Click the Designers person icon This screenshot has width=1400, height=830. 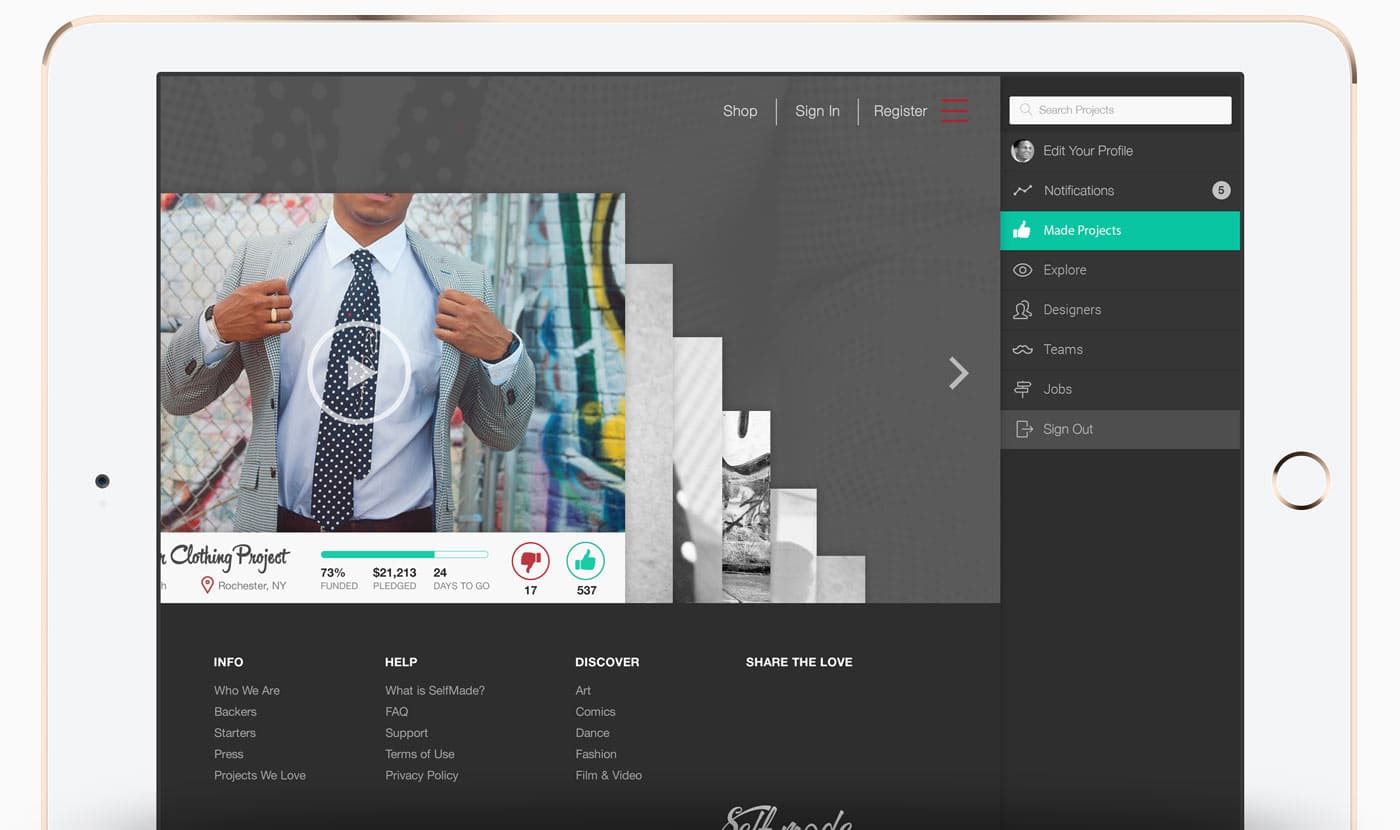pyautogui.click(x=1022, y=310)
